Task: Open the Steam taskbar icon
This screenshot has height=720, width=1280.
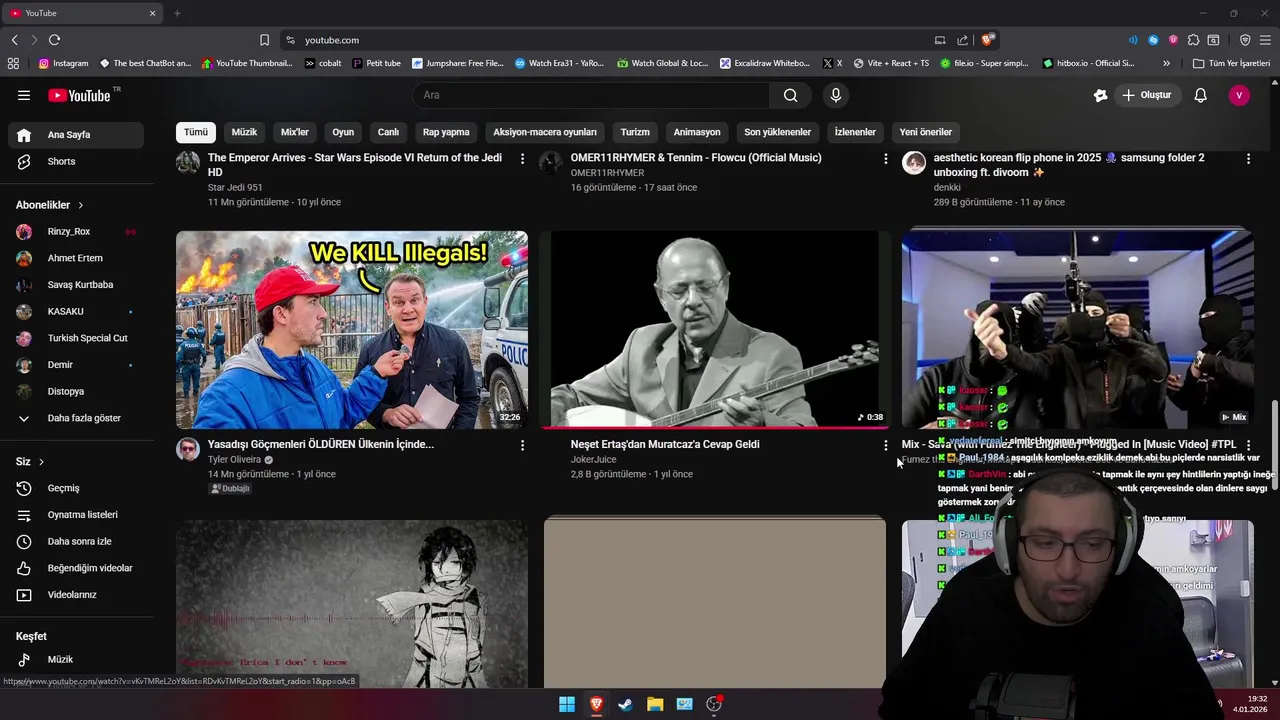Action: click(x=625, y=704)
